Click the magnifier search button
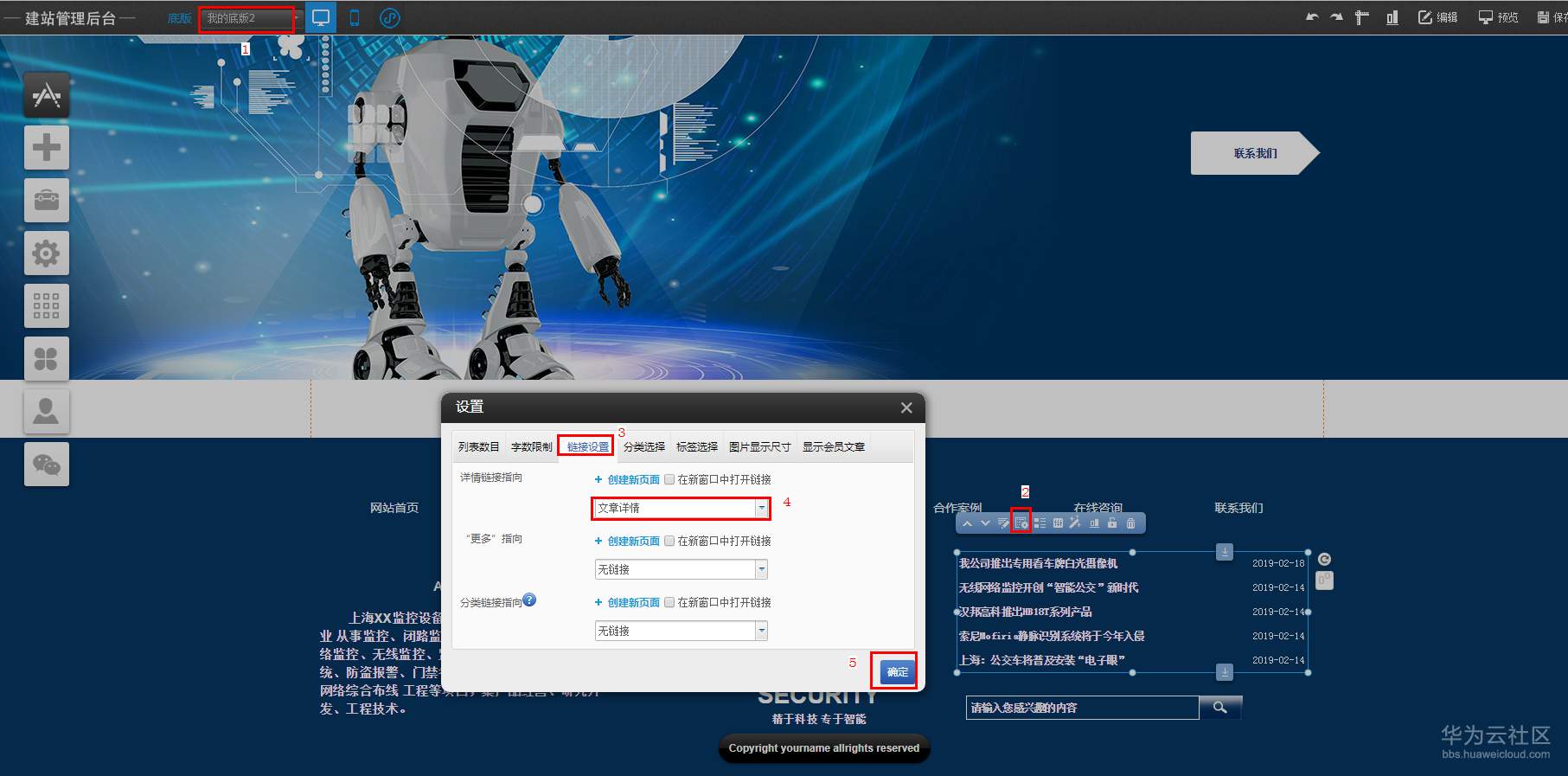1568x776 pixels. pyautogui.click(x=1220, y=708)
